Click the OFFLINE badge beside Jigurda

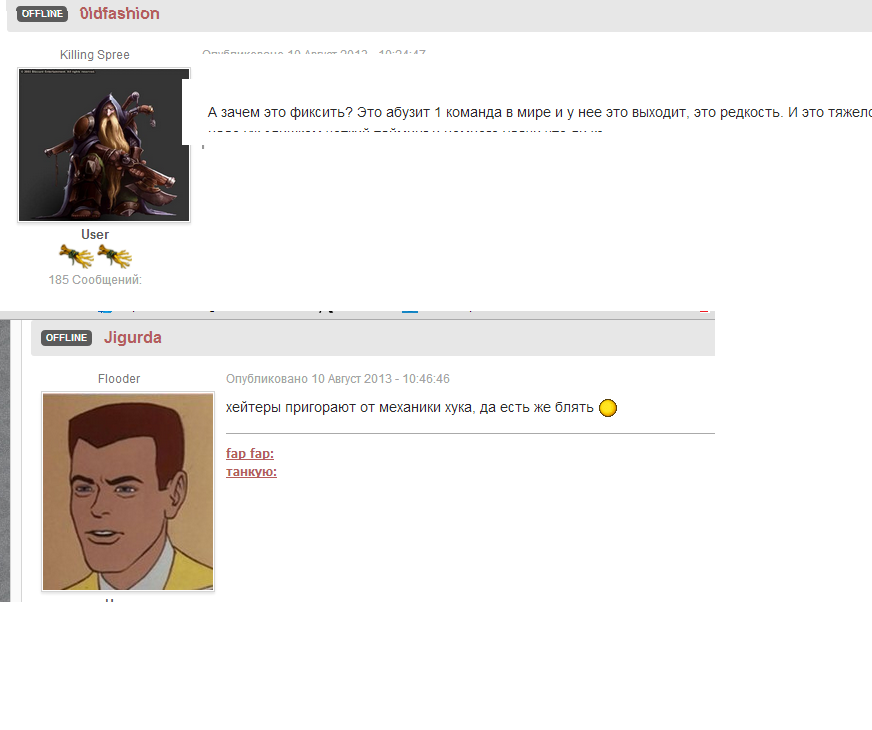pyautogui.click(x=67, y=338)
